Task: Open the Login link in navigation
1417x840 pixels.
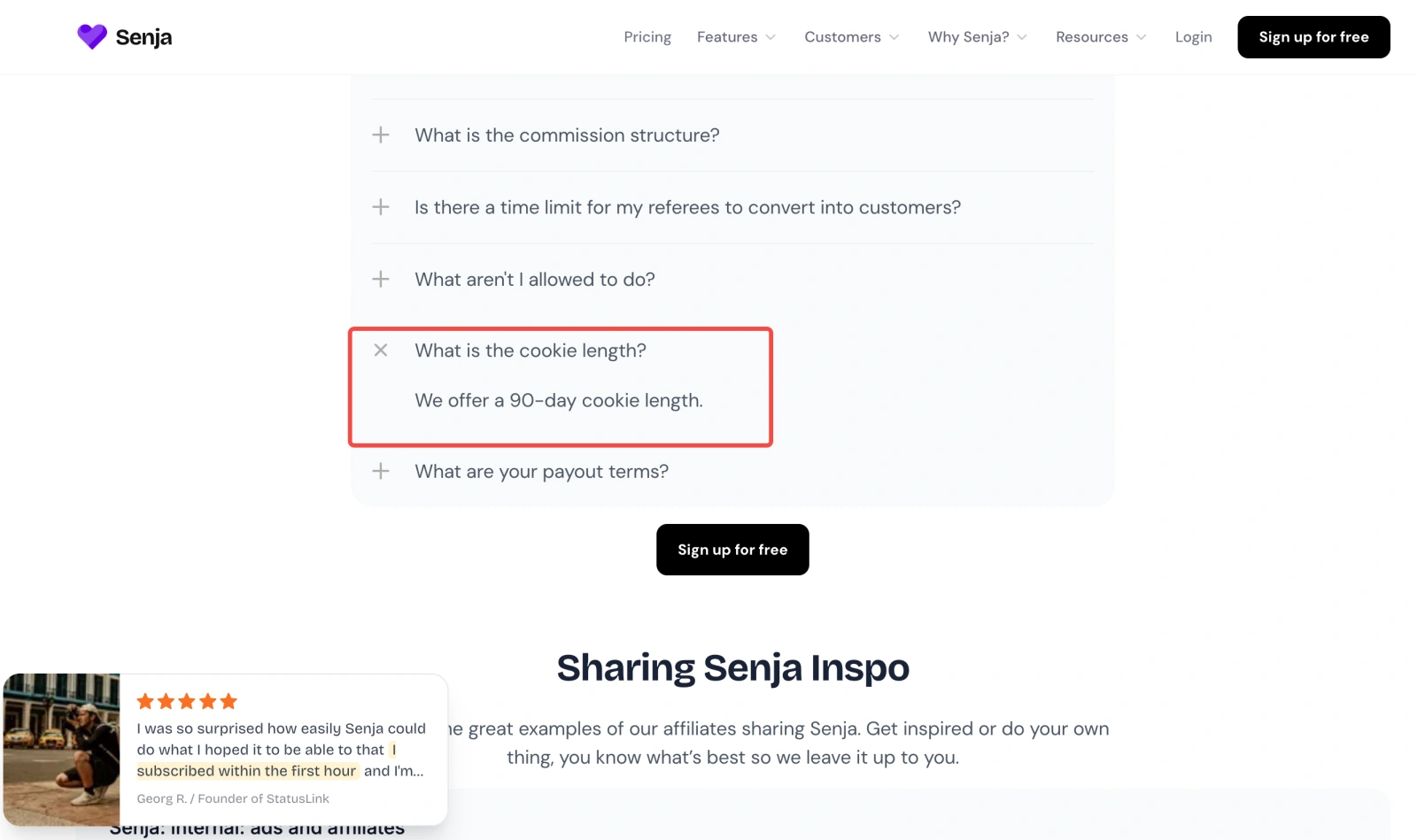Action: coord(1193,37)
